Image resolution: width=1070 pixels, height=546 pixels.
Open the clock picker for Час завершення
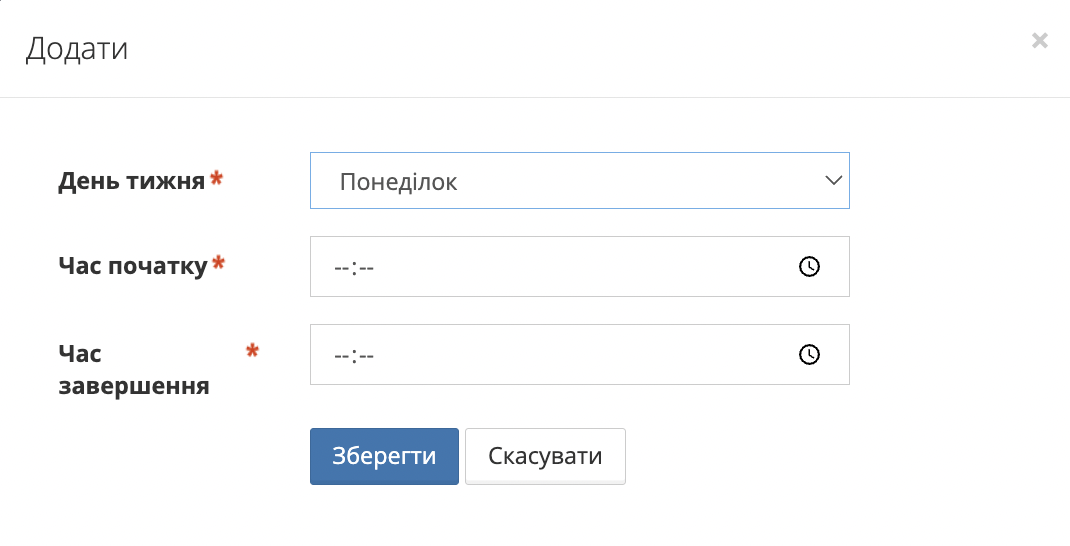pyautogui.click(x=809, y=355)
